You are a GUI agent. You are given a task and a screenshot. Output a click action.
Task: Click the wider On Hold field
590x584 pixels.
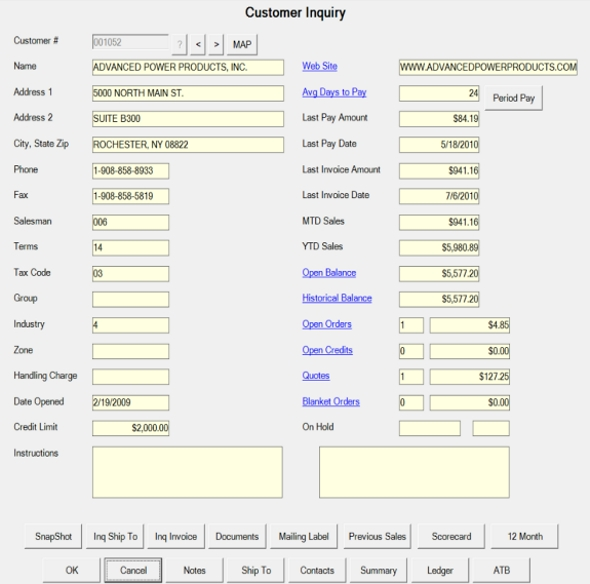[430, 428]
